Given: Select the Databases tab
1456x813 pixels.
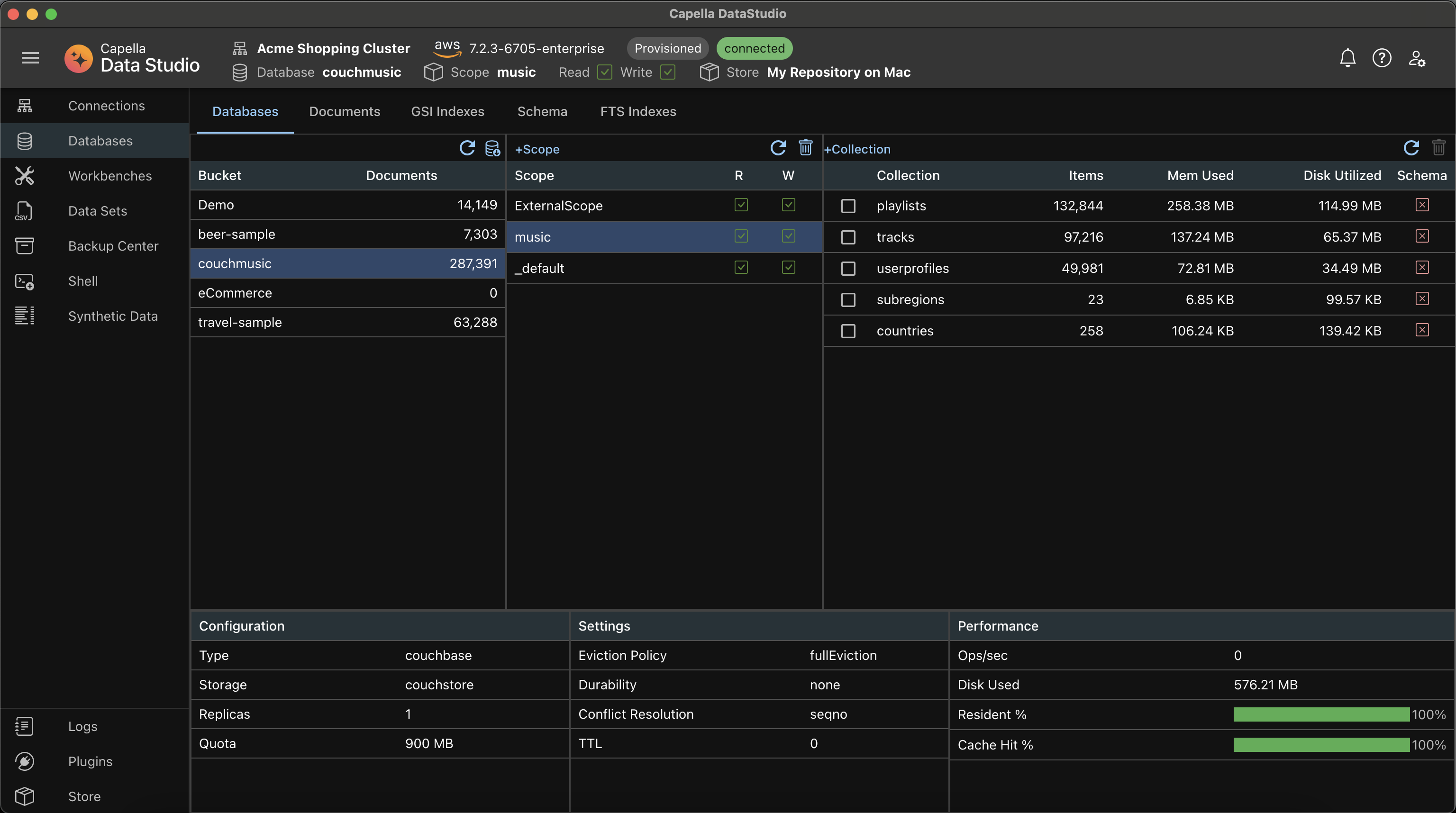Looking at the screenshot, I should coord(245,111).
